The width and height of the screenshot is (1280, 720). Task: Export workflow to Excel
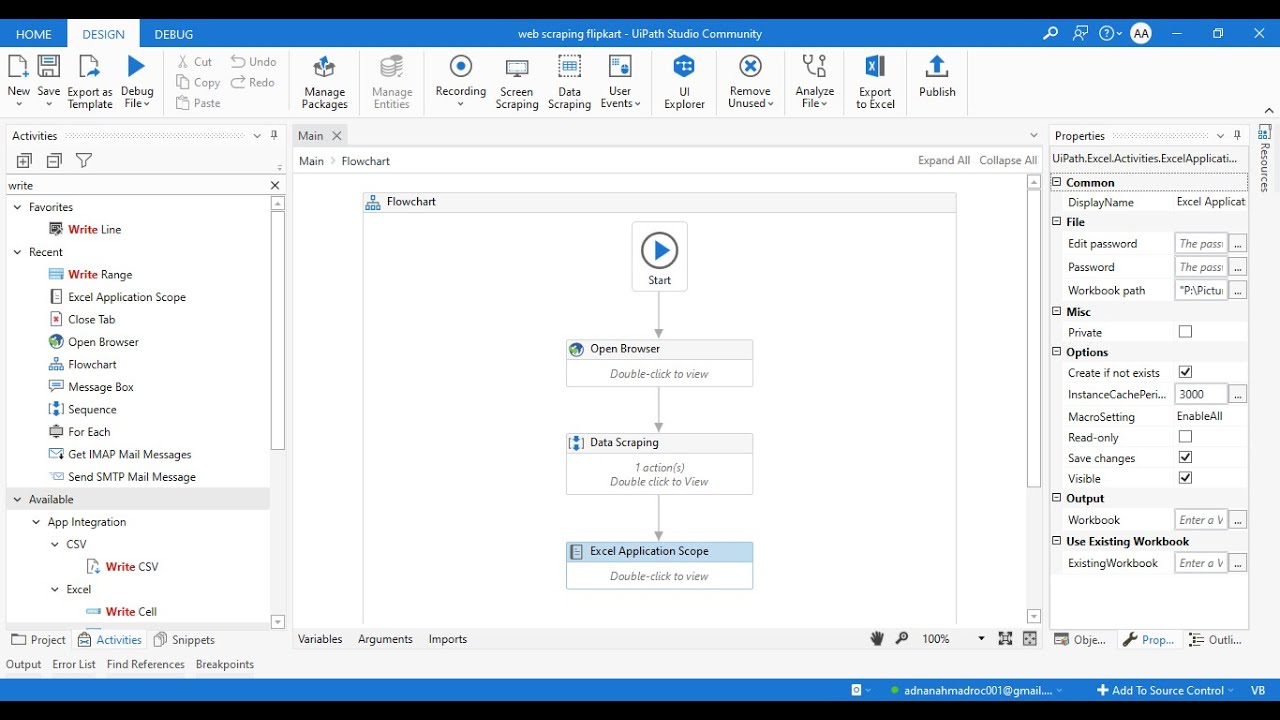[x=875, y=81]
